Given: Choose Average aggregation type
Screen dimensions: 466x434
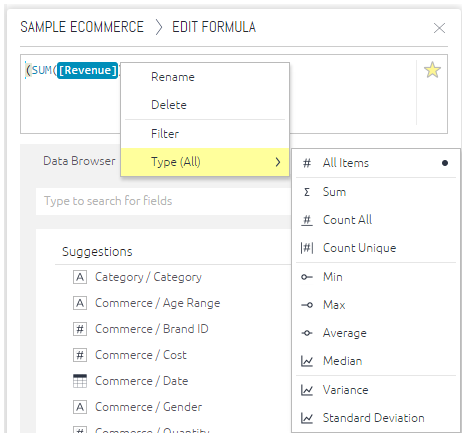Looking at the screenshot, I should [376, 333].
